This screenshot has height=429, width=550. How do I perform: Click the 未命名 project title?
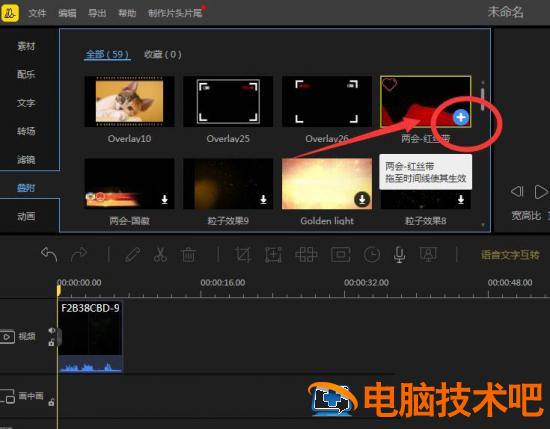[505, 12]
